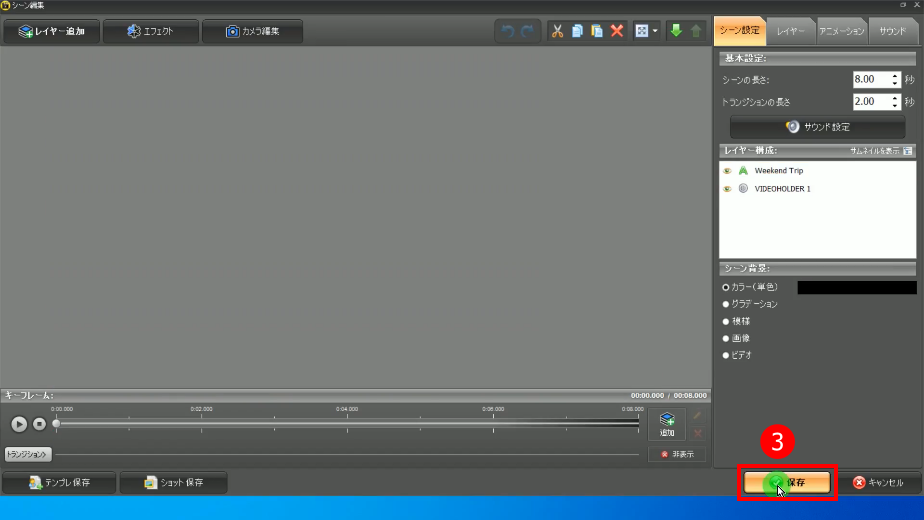Screen dimensions: 924x520
Task: Click the black background color swatch
Action: (856, 287)
